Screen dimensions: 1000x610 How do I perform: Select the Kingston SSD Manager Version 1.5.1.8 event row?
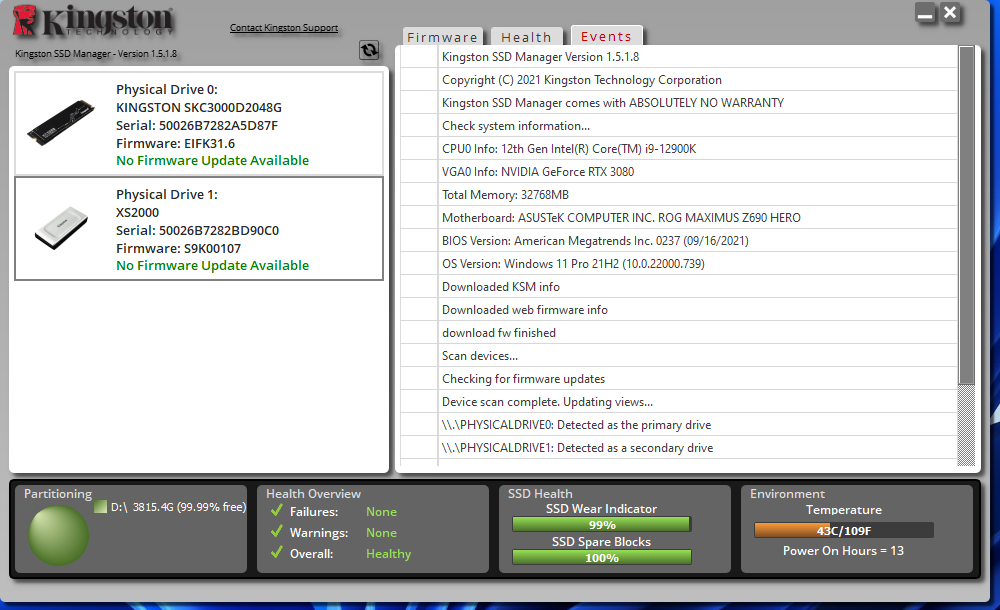[679, 57]
